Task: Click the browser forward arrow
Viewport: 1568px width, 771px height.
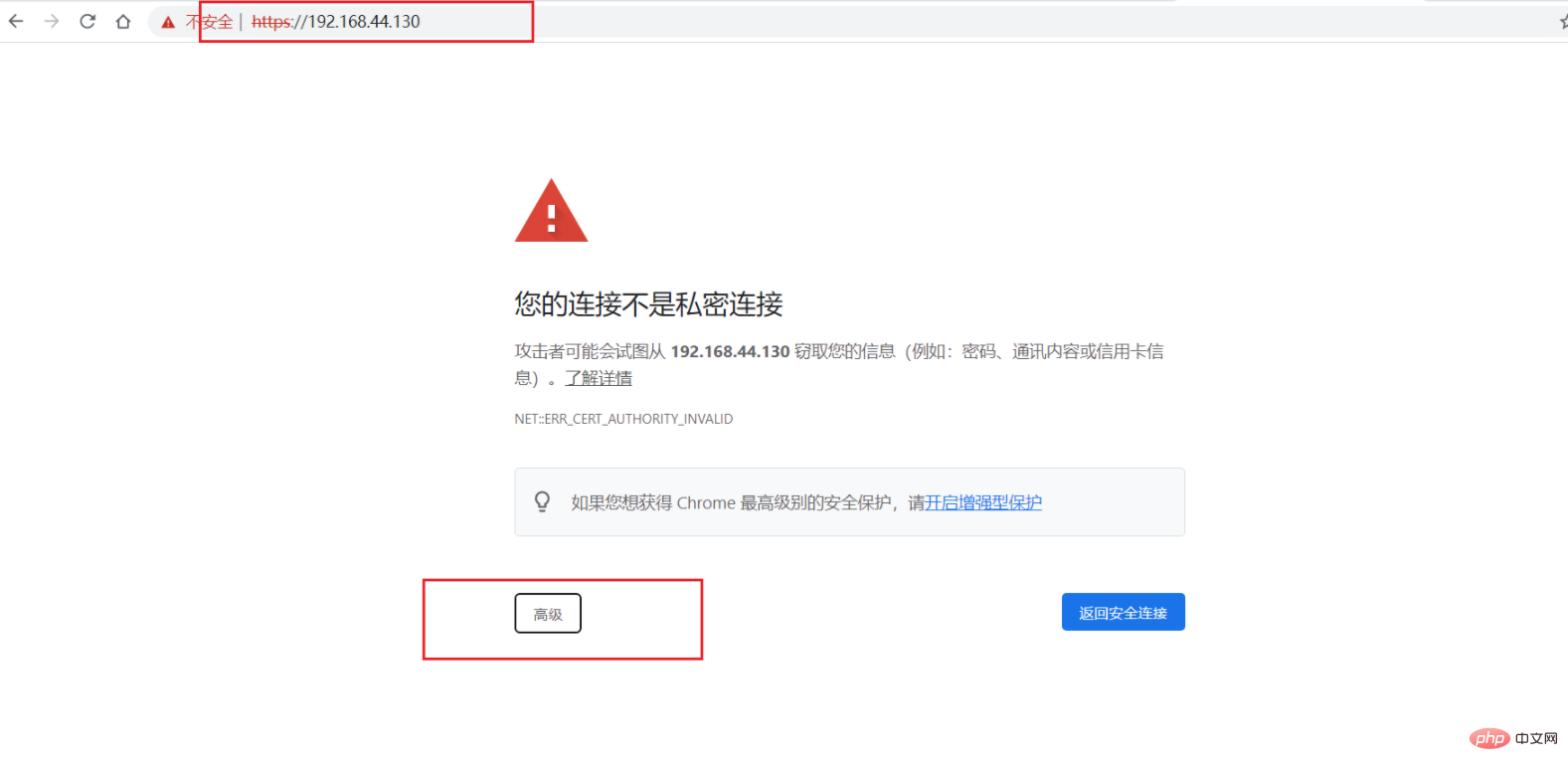Action: [x=52, y=21]
